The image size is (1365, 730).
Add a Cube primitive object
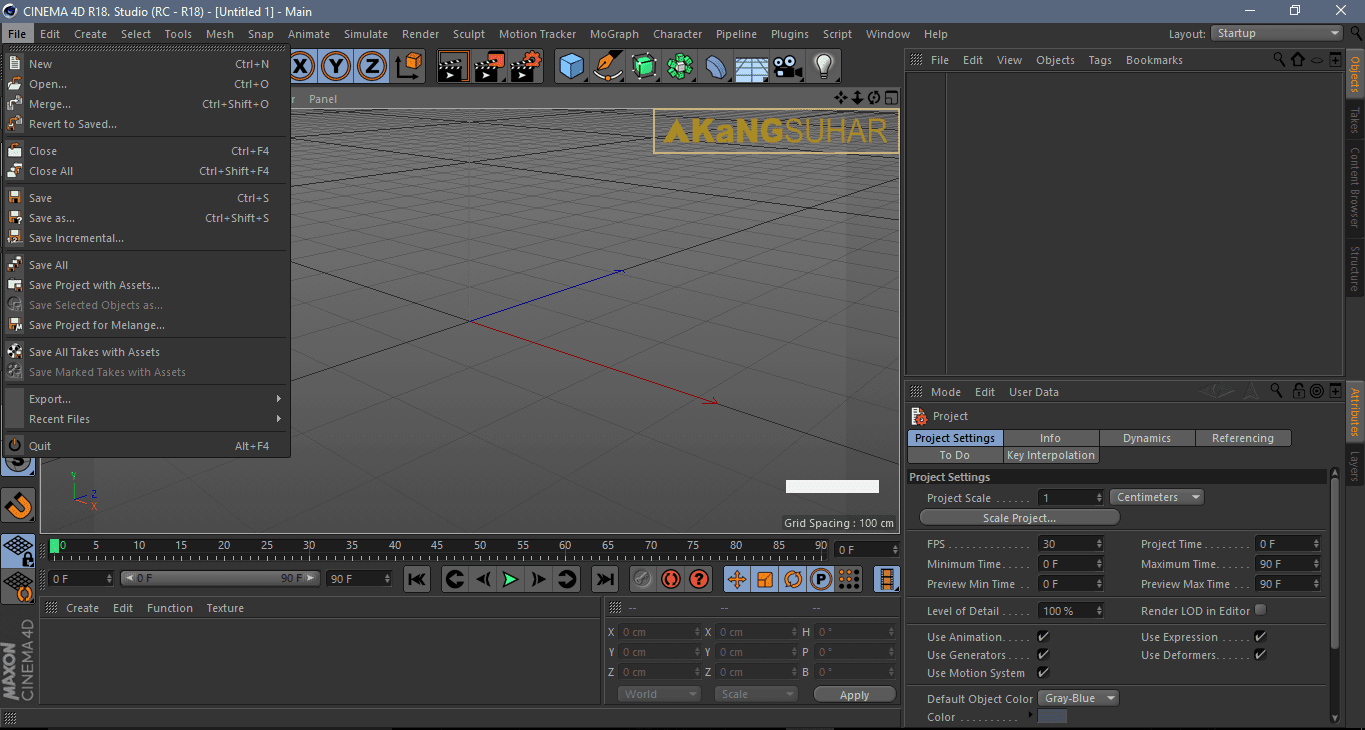pyautogui.click(x=571, y=67)
